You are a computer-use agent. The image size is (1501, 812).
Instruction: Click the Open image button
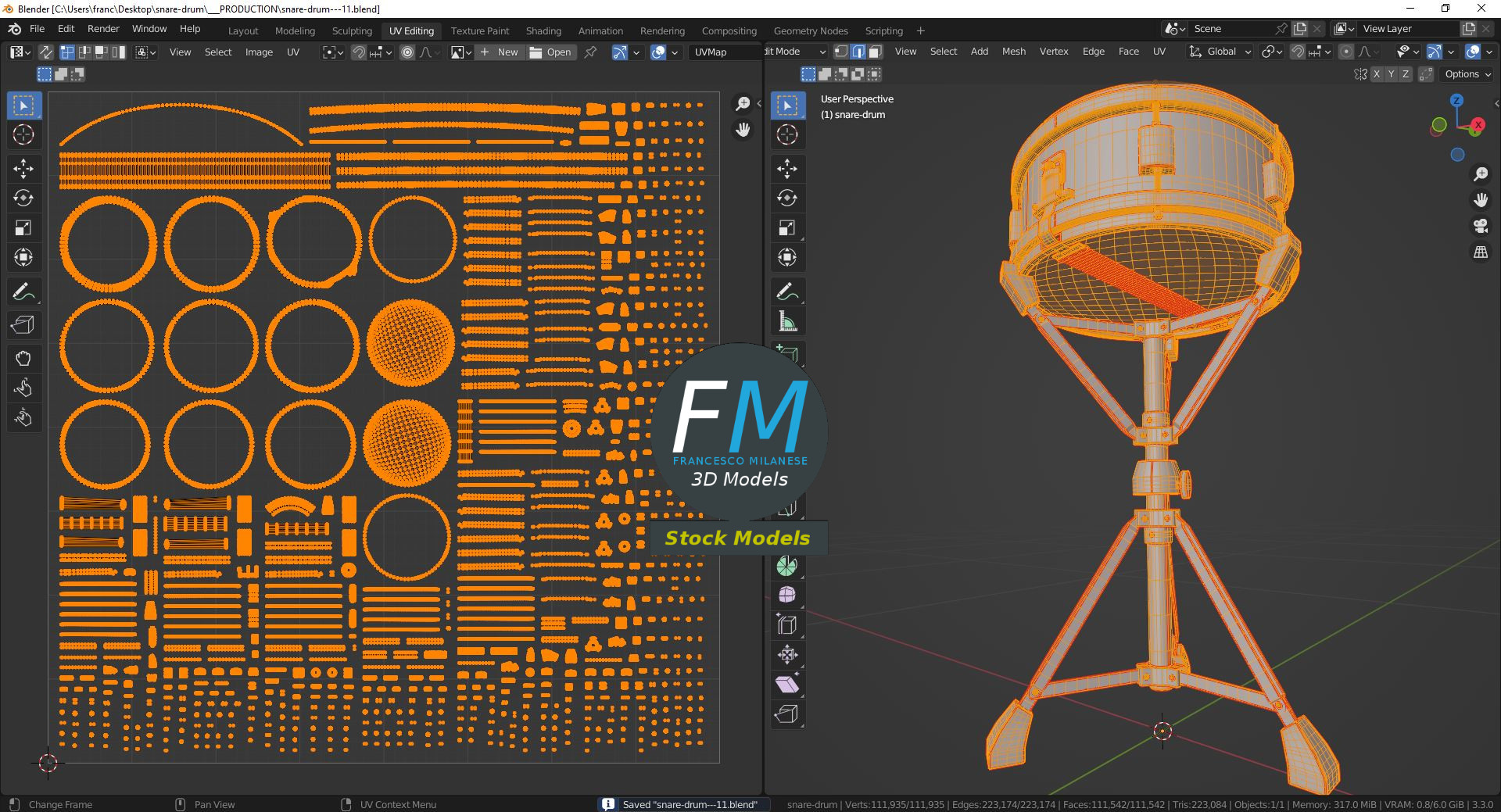550,52
